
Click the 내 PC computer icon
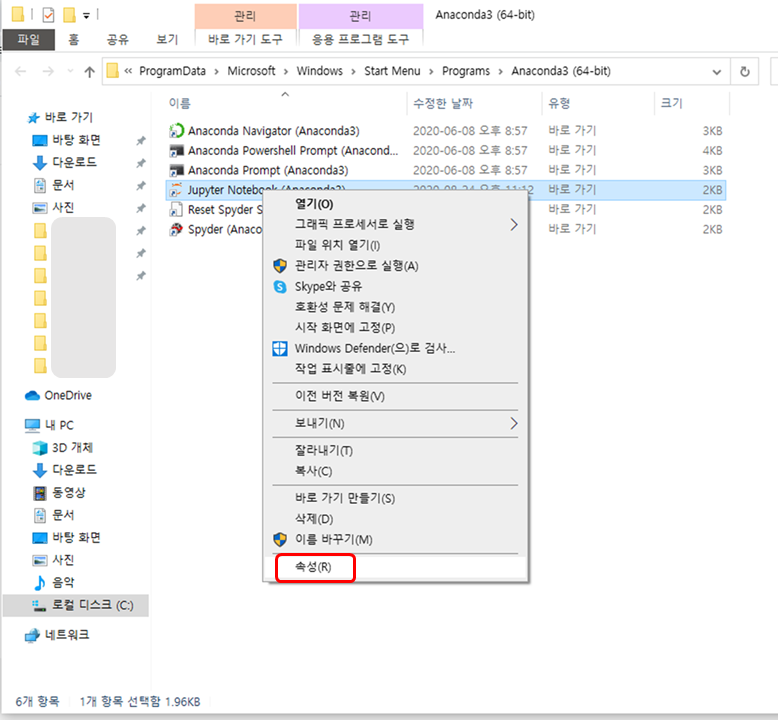(32, 425)
